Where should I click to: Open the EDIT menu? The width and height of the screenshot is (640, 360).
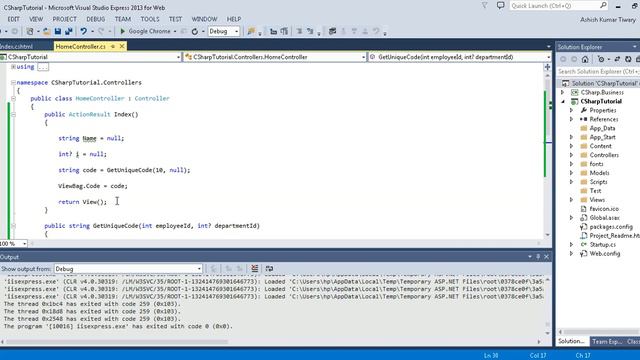coord(13,19)
